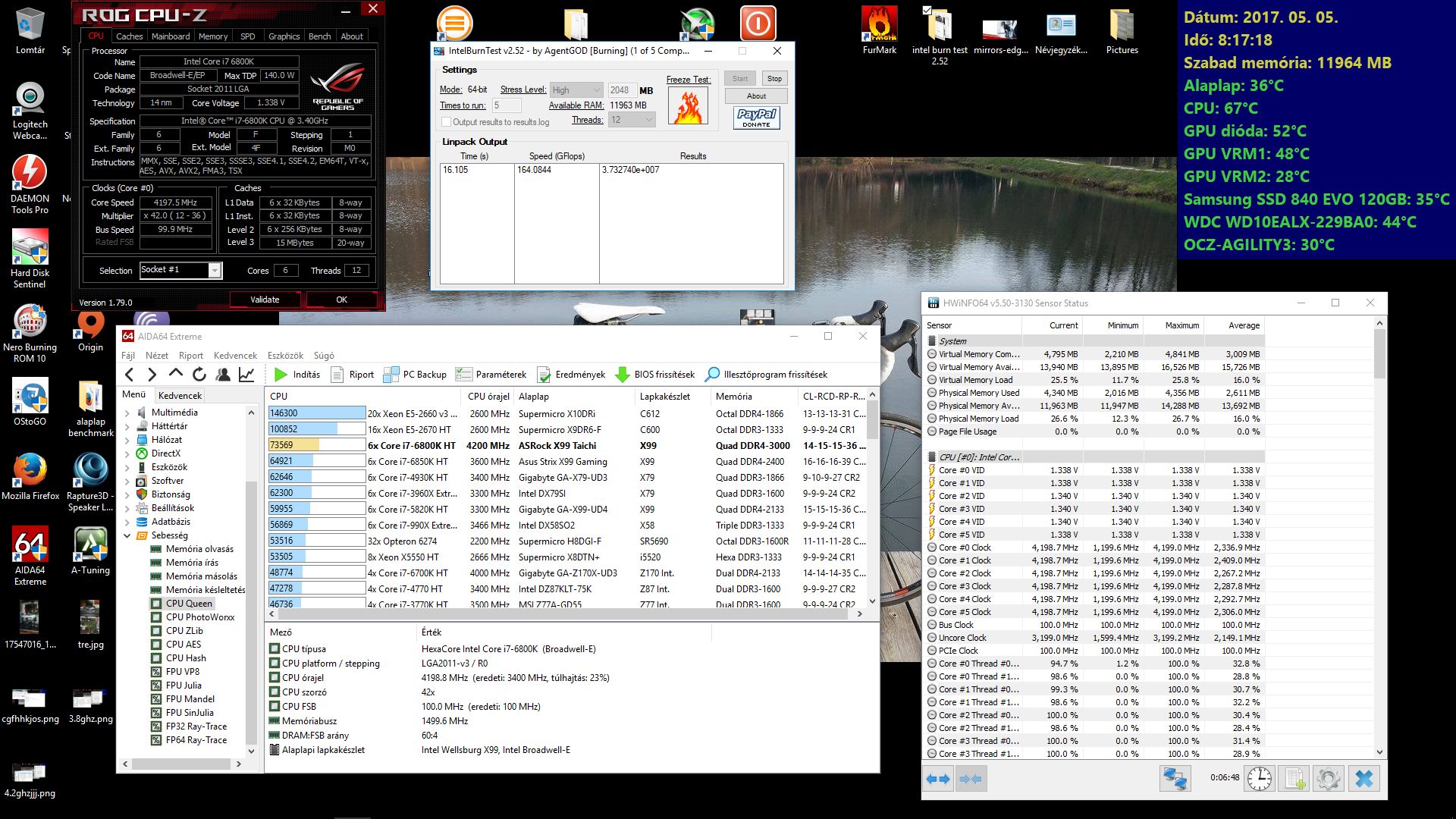This screenshot has width=1456, height=819.
Task: Switch to Kedvencek tab in AIDA64
Action: pyautogui.click(x=180, y=395)
